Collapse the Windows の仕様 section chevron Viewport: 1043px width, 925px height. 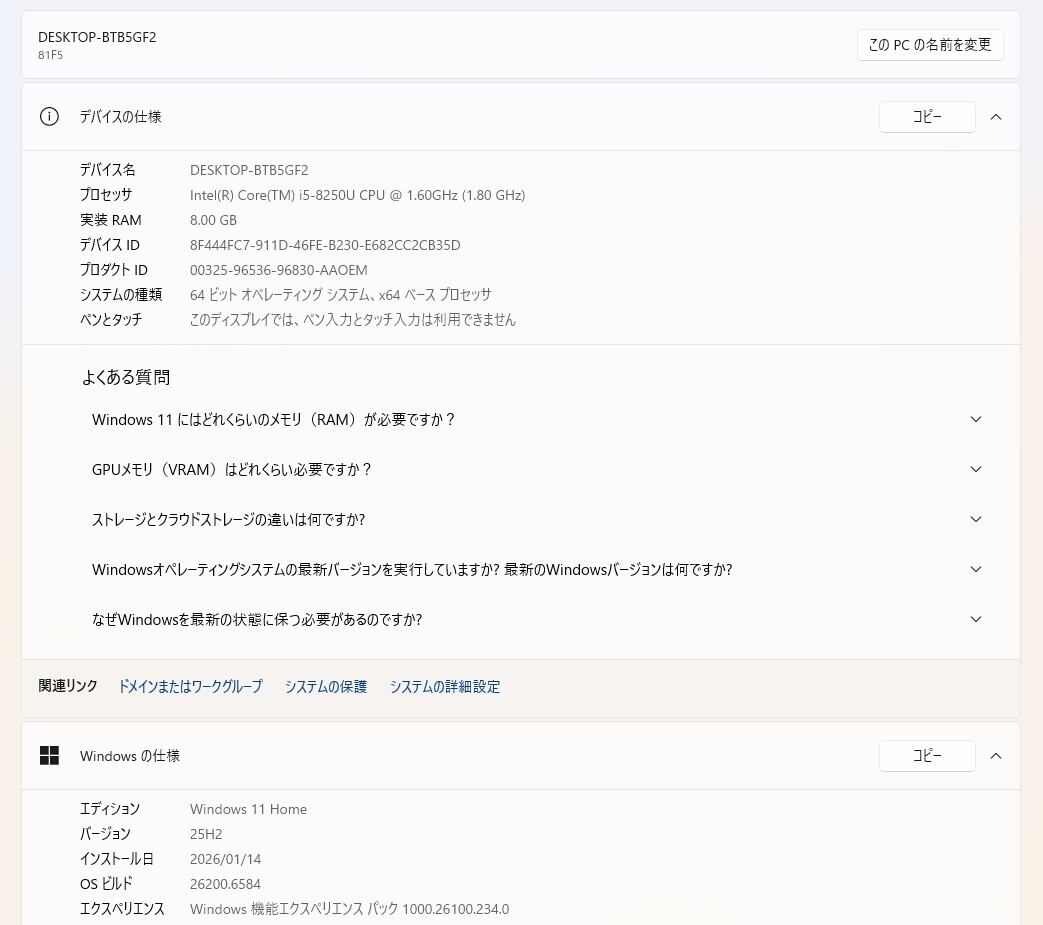(x=996, y=756)
